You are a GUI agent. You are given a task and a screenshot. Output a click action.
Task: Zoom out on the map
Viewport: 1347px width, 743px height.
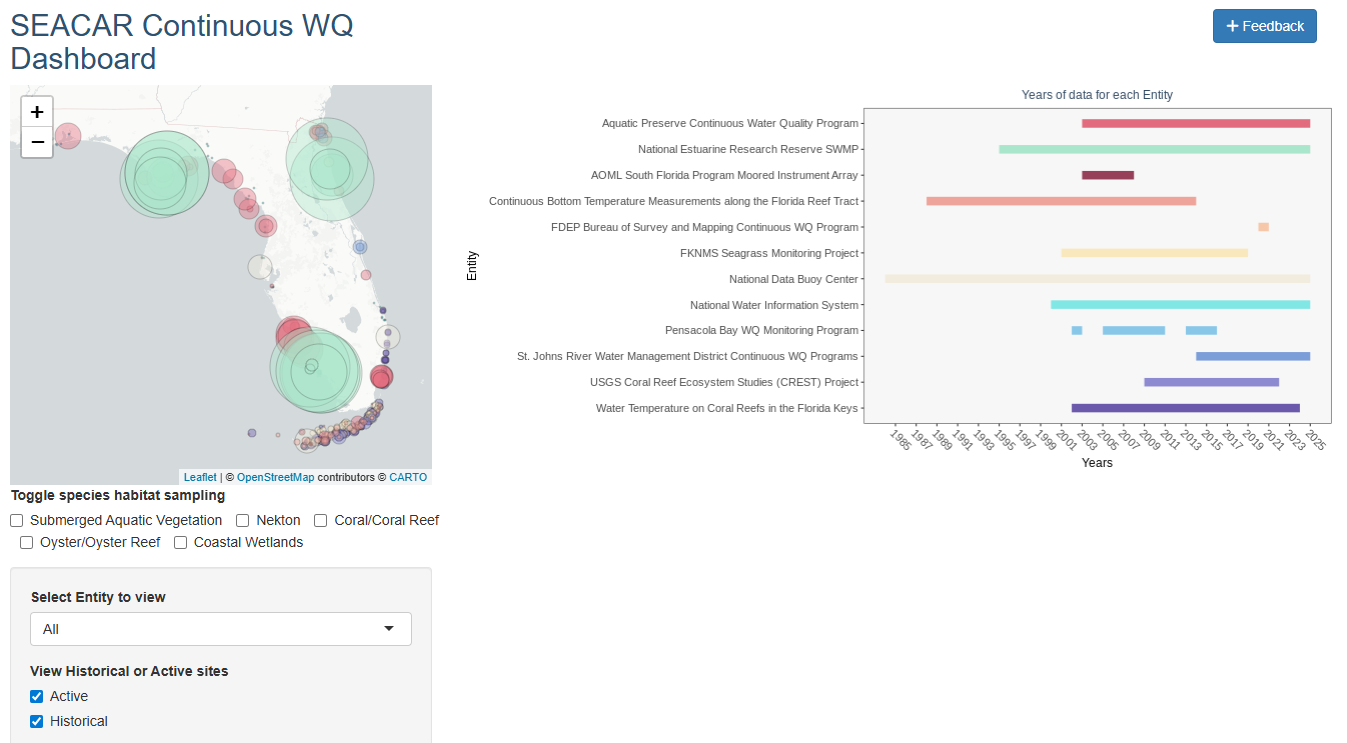37,142
